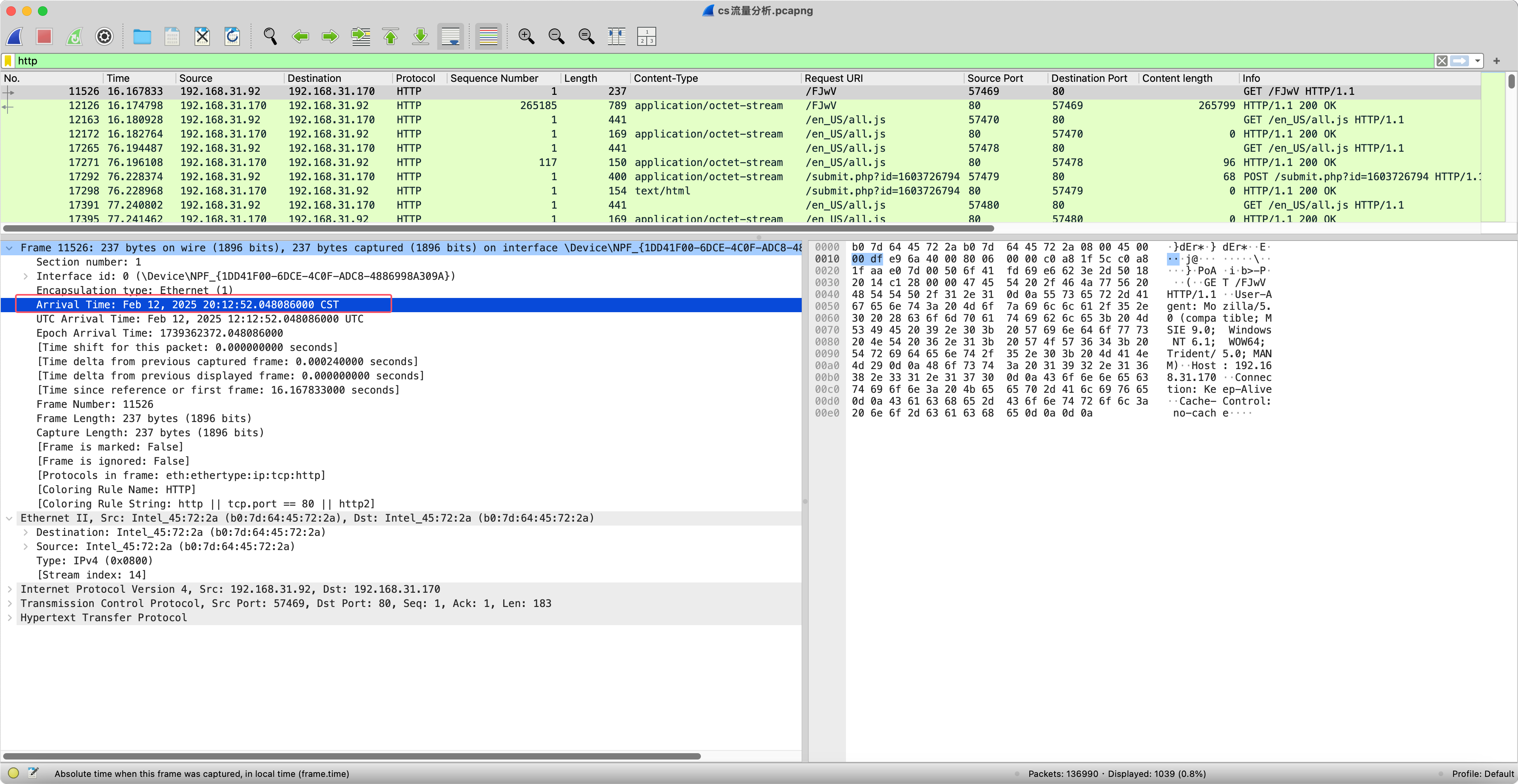Start capturing packets with the shark fin icon

point(15,36)
